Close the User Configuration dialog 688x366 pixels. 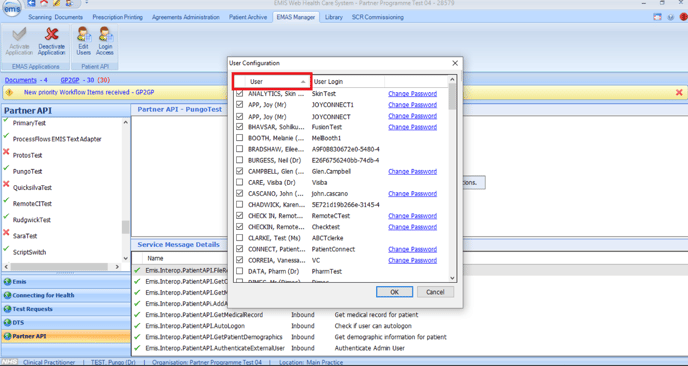(x=455, y=63)
